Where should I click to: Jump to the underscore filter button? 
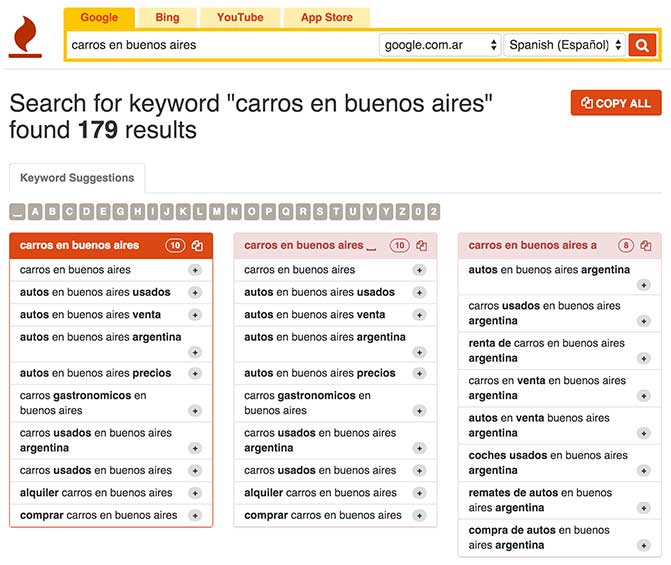point(17,212)
